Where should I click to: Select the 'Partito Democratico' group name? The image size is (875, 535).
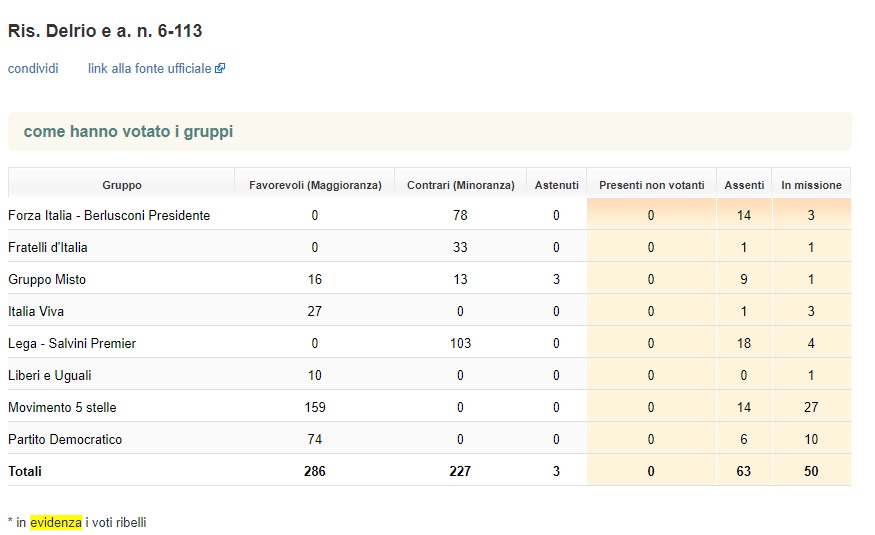tap(65, 440)
